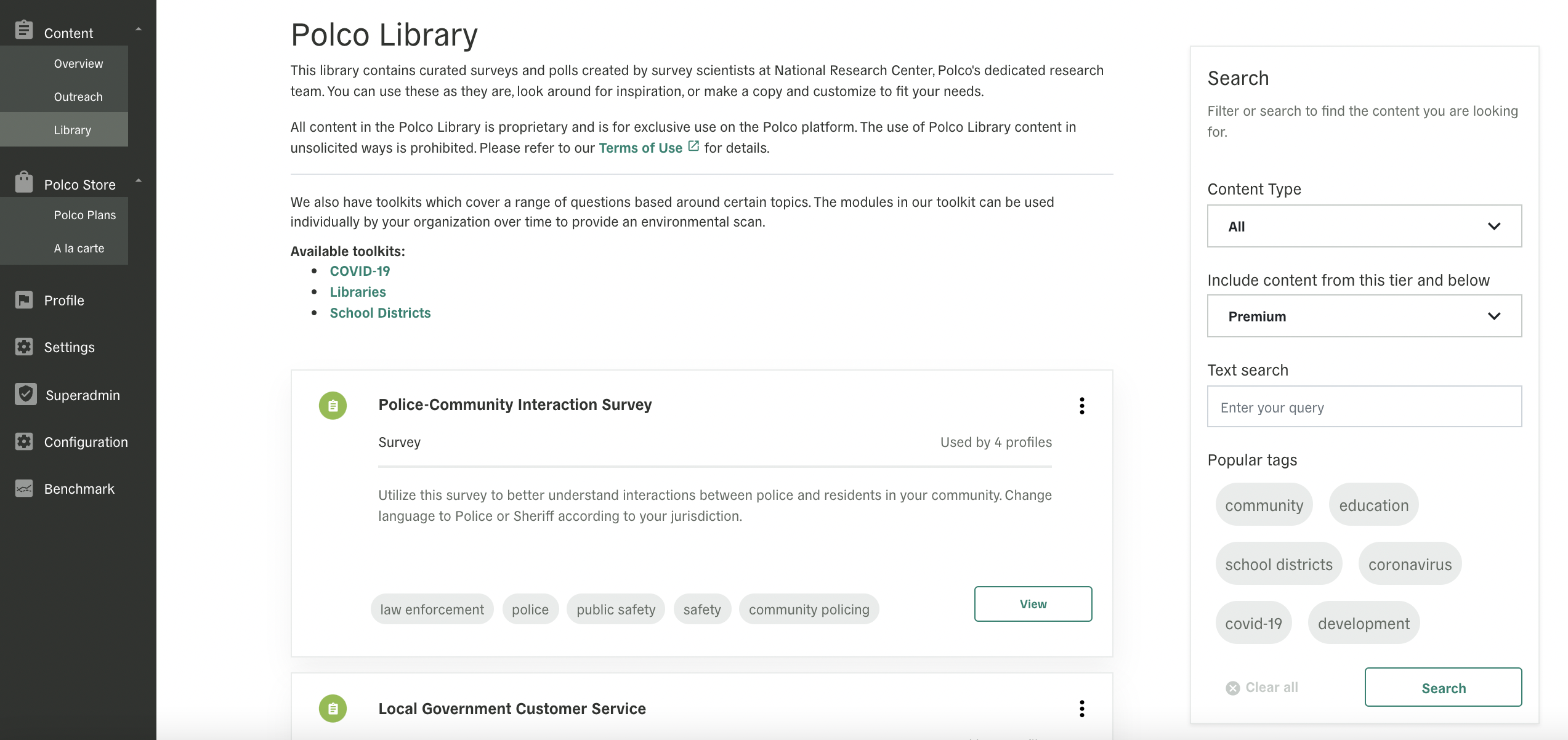Screen dimensions: 1568x740
Task: Open the Libraries toolkit link
Action: click(358, 292)
